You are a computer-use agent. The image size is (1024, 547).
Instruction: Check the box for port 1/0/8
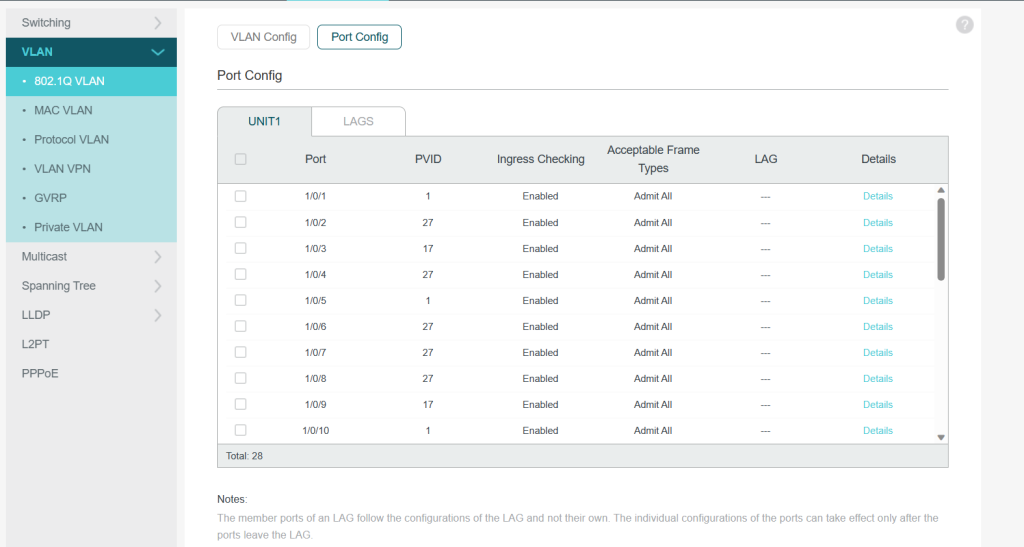[x=240, y=379]
